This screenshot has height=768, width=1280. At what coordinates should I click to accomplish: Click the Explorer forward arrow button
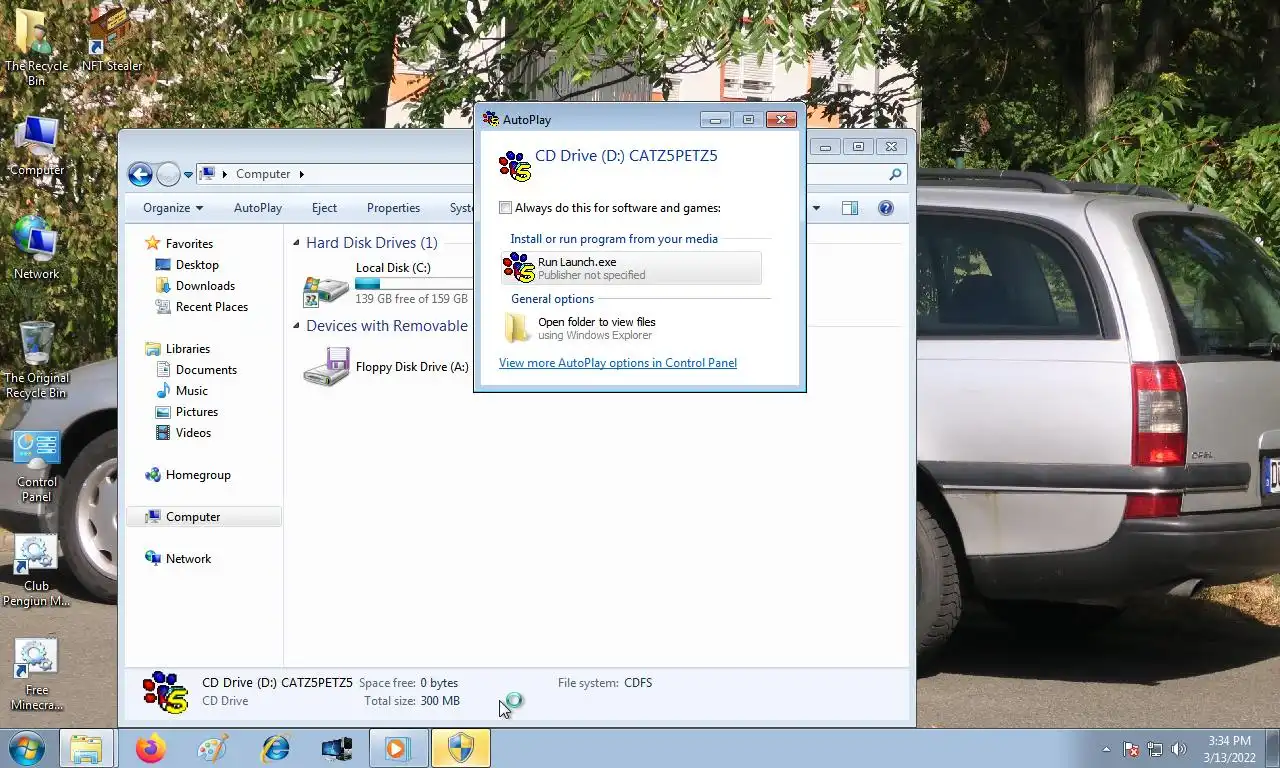168,174
